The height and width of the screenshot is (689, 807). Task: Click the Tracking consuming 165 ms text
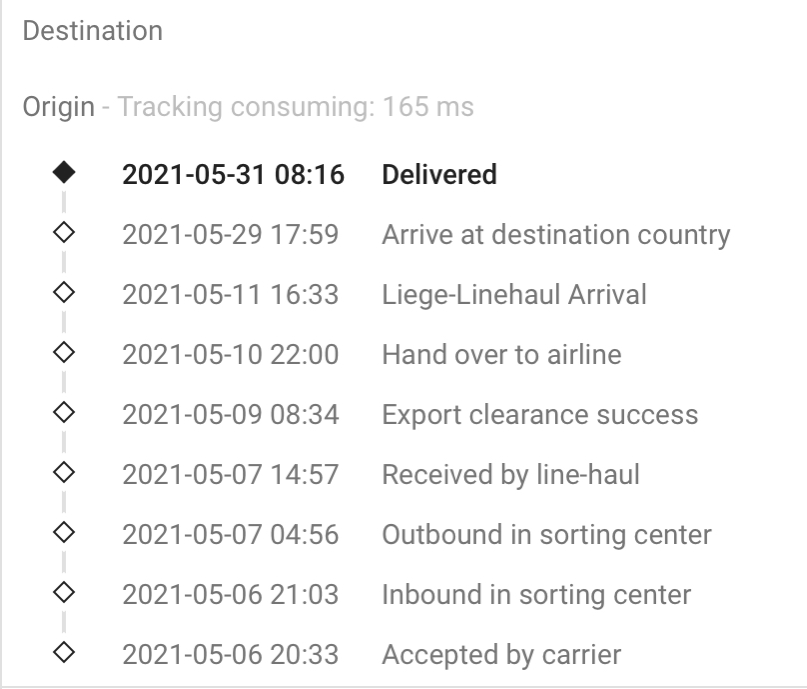296,106
